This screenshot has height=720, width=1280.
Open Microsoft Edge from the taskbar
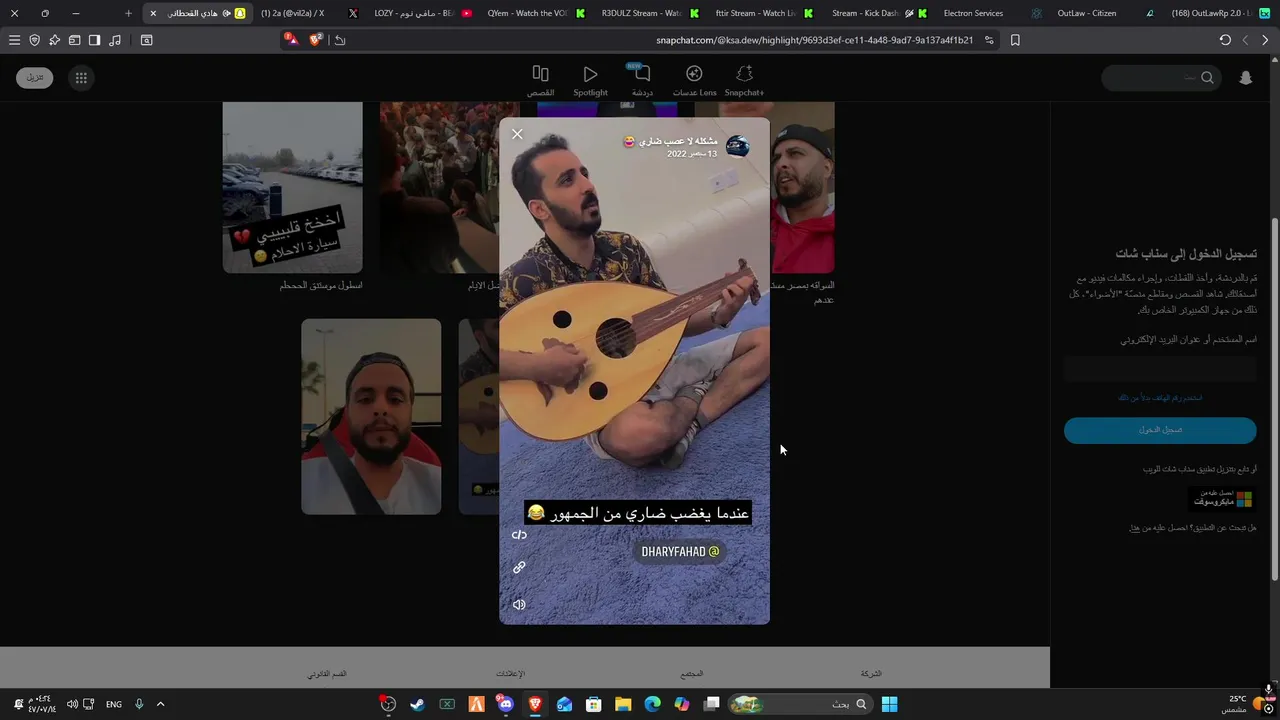pos(652,704)
